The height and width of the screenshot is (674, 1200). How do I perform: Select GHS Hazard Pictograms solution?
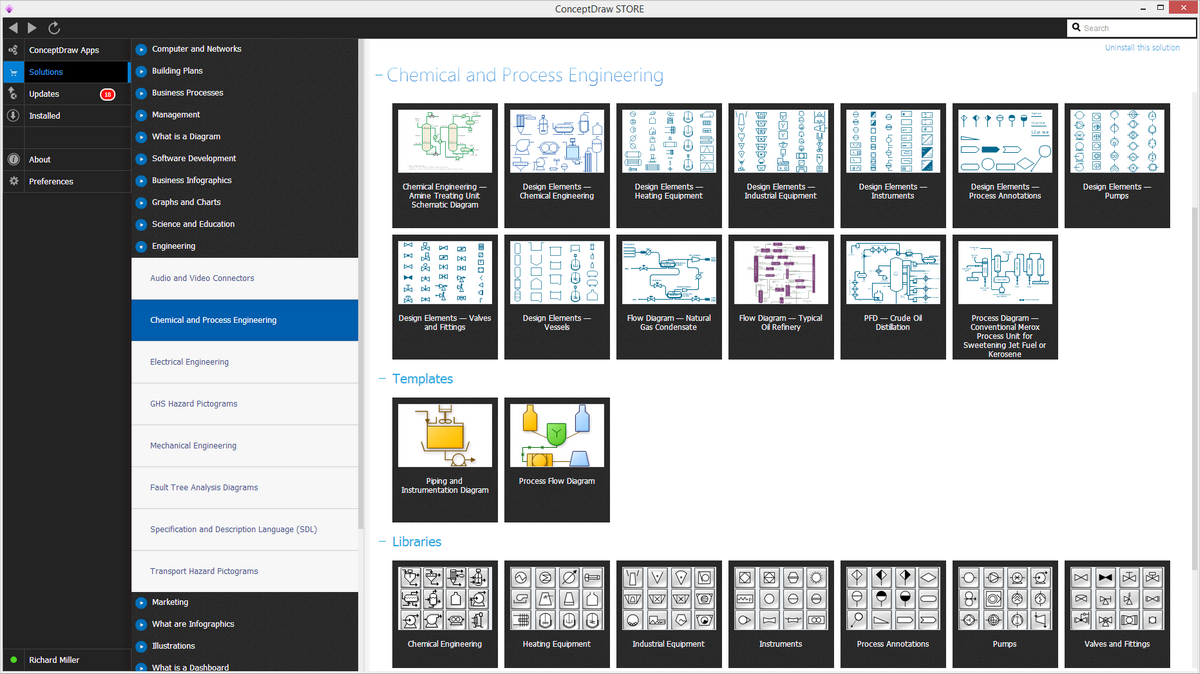pyautogui.click(x=245, y=404)
